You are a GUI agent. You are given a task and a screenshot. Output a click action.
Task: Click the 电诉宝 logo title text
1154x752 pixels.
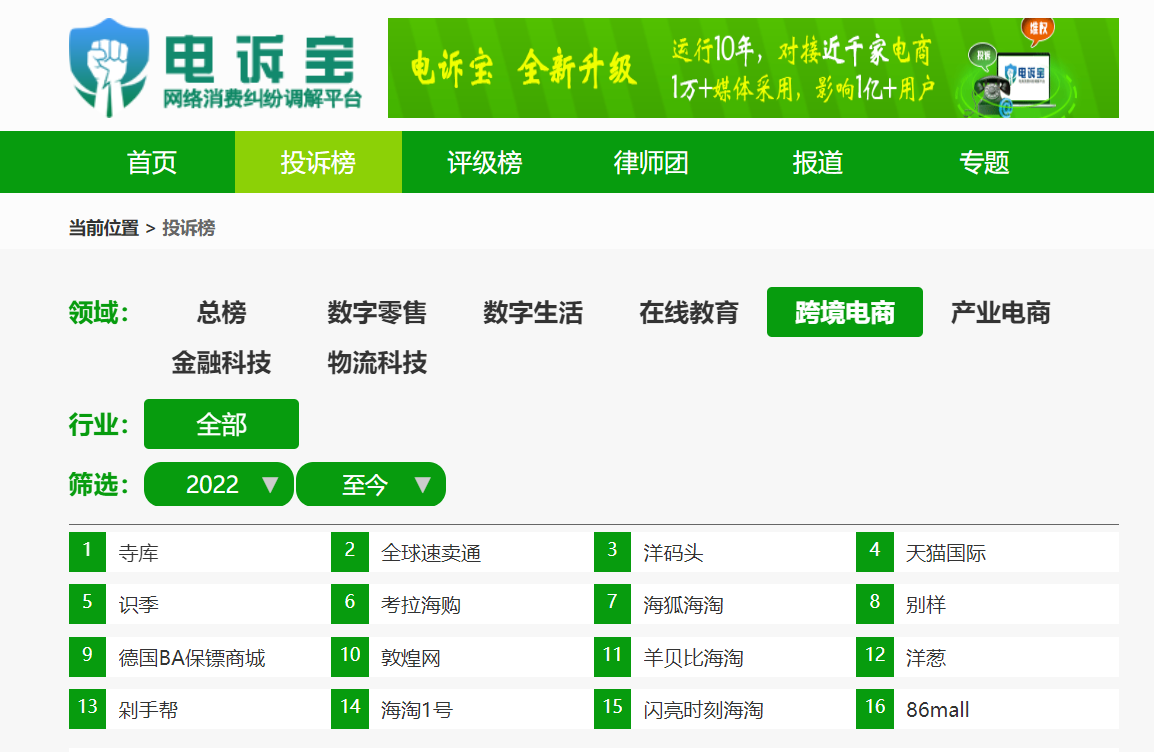260,60
